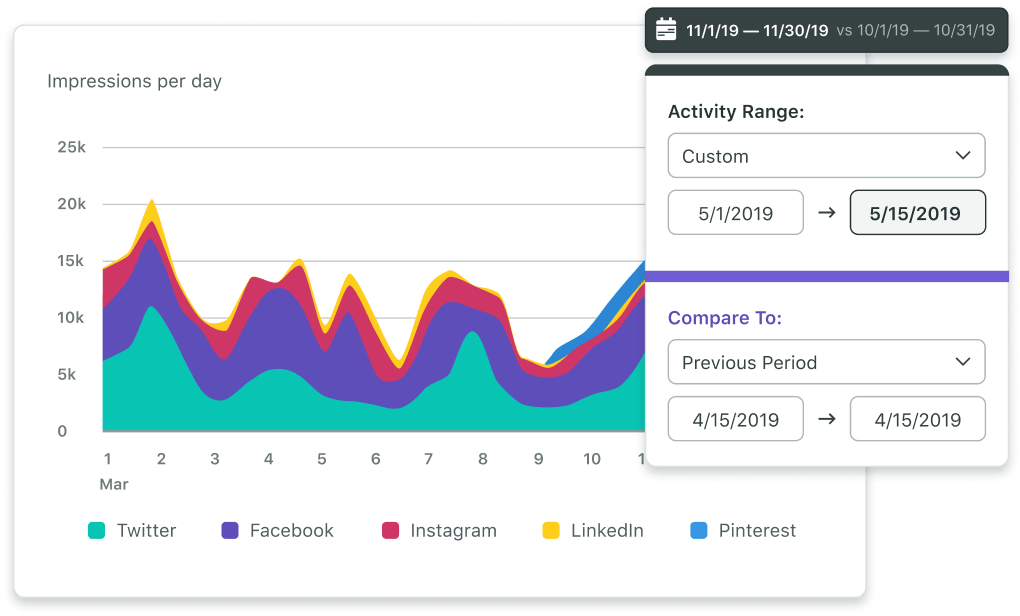Click the 5/1/2019 start date field
The image size is (1020, 616).
pos(735,213)
